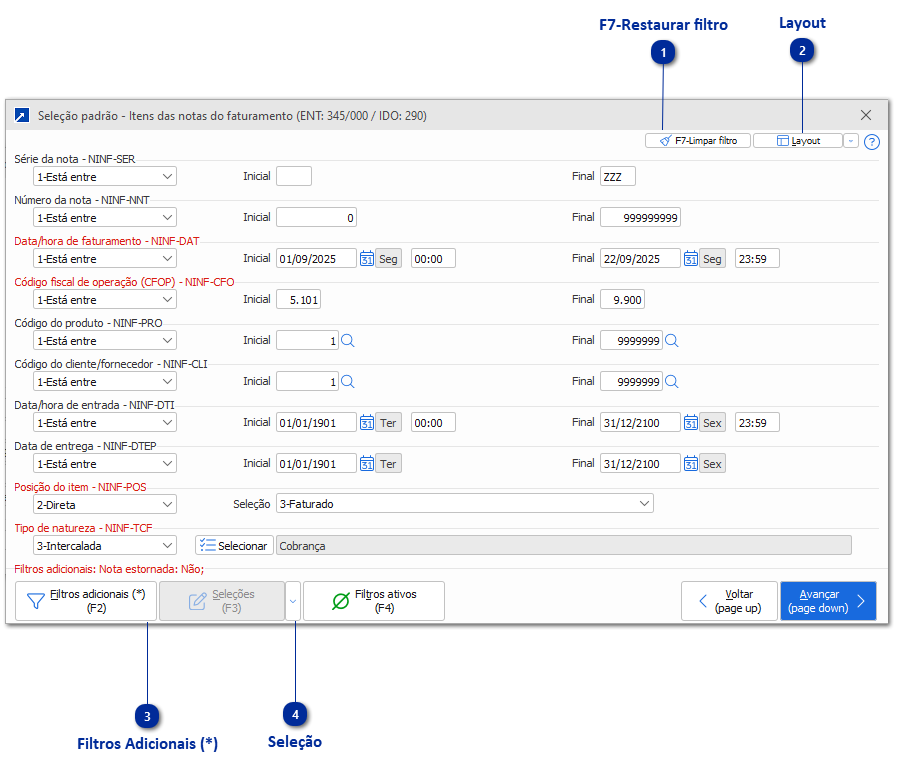Click Ter weekday button in Data/hora de entrada

[x=388, y=423]
